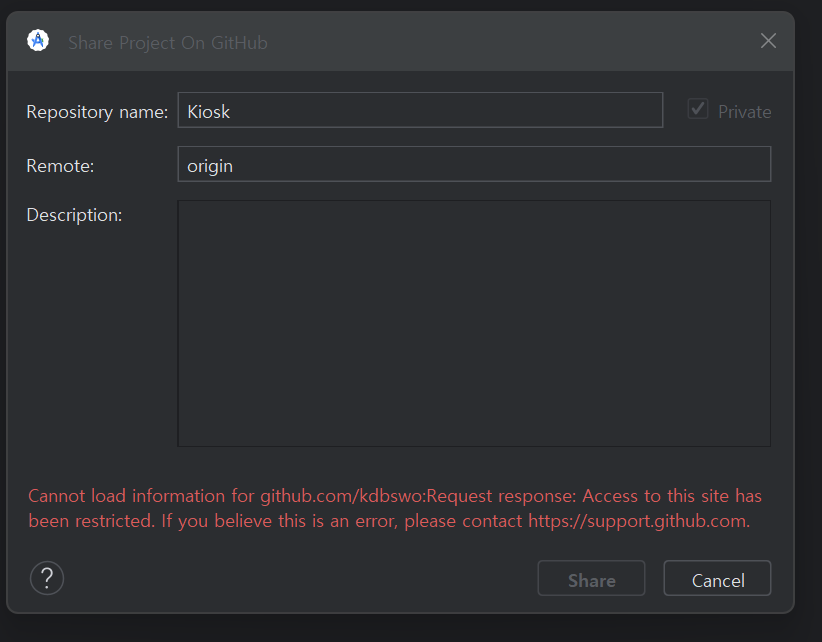This screenshot has height=642, width=822.
Task: Click the 'Share Project On GitHub' title text
Action: tap(167, 43)
